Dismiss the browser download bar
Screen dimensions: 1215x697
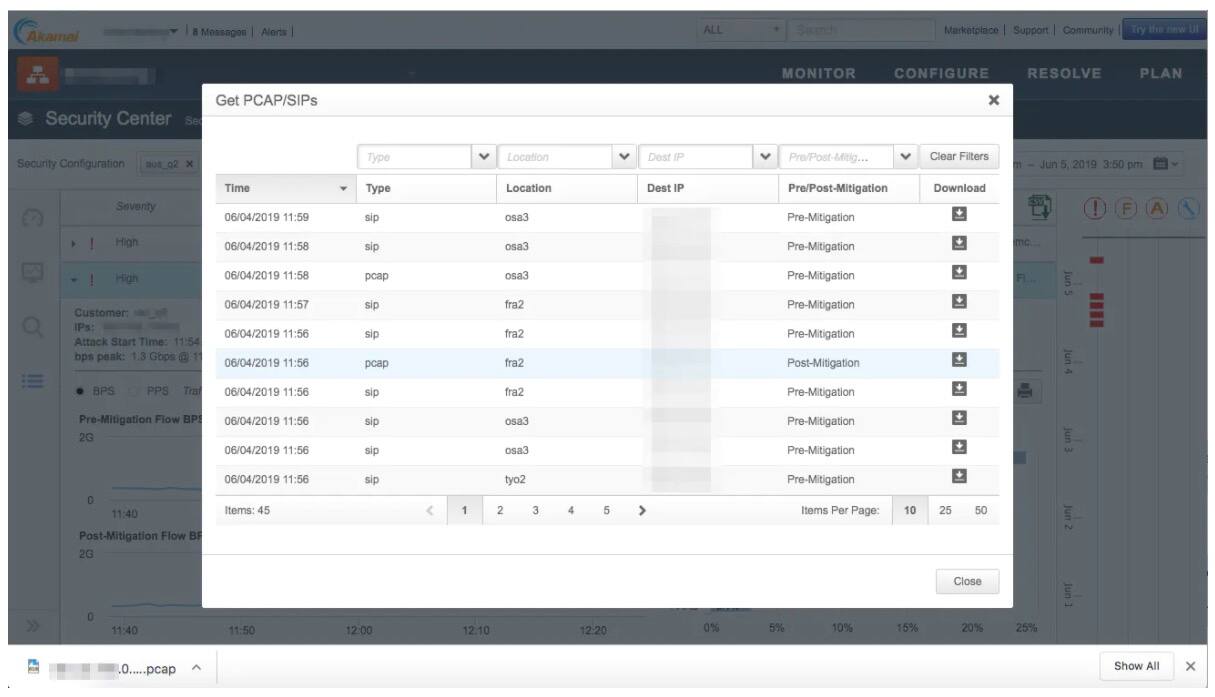tap(1190, 666)
